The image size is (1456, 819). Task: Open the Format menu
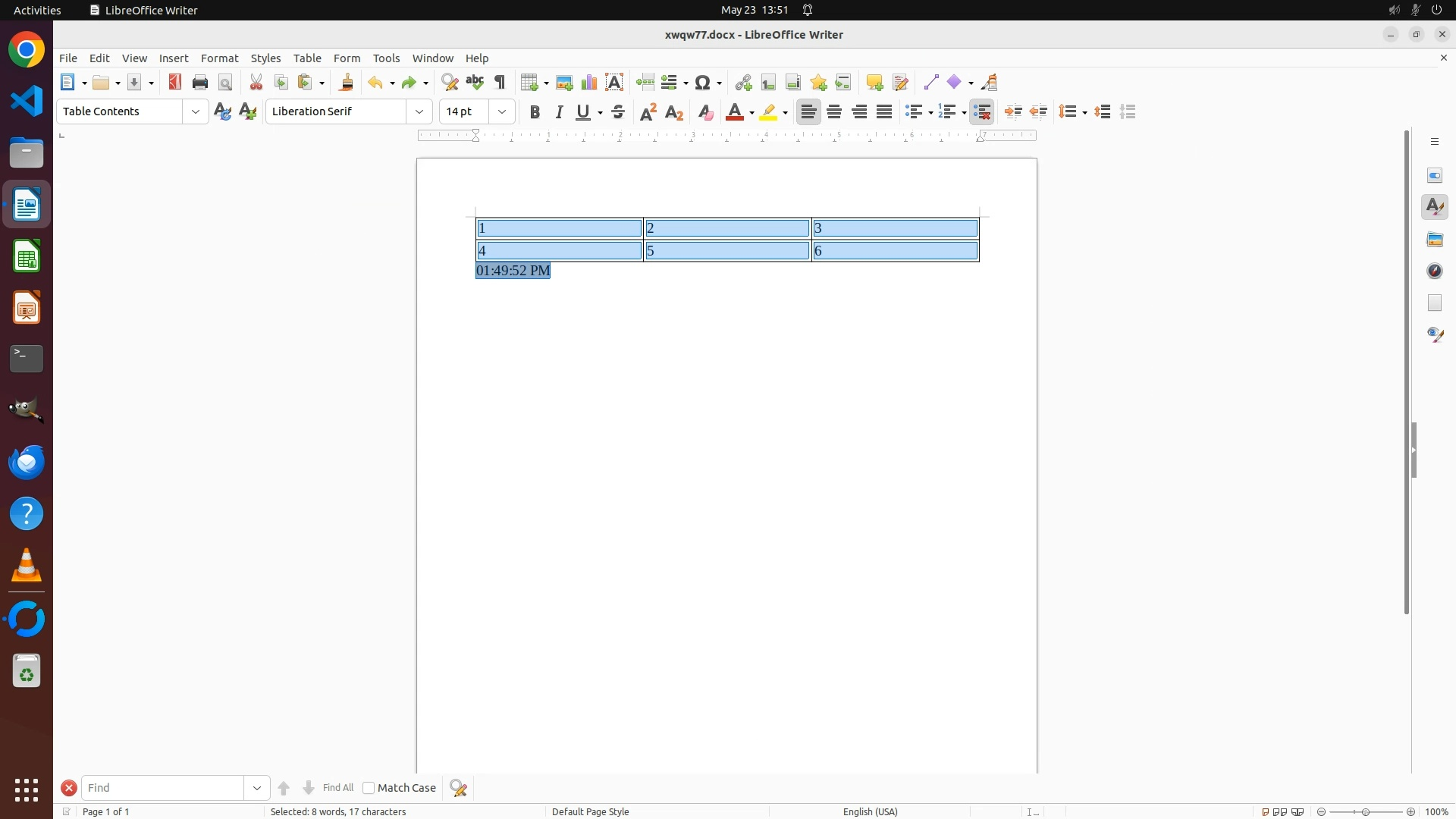219,58
